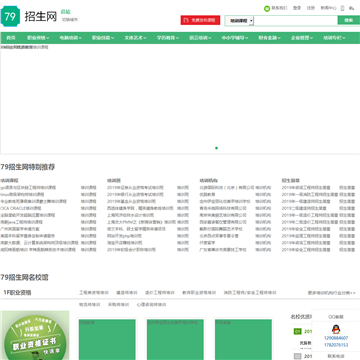
Task: Click the green search button
Action: pyautogui.click(x=349, y=20)
